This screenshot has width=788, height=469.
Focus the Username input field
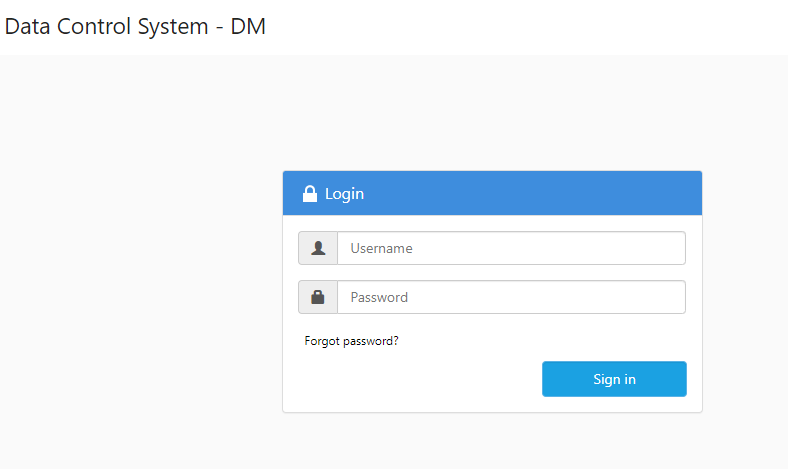(x=511, y=248)
